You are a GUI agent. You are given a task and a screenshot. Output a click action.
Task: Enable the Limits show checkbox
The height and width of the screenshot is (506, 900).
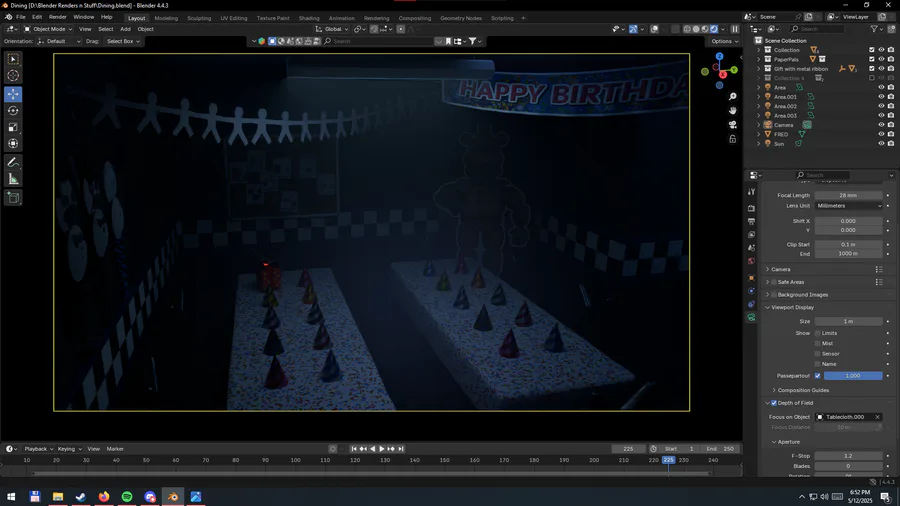pyautogui.click(x=817, y=333)
